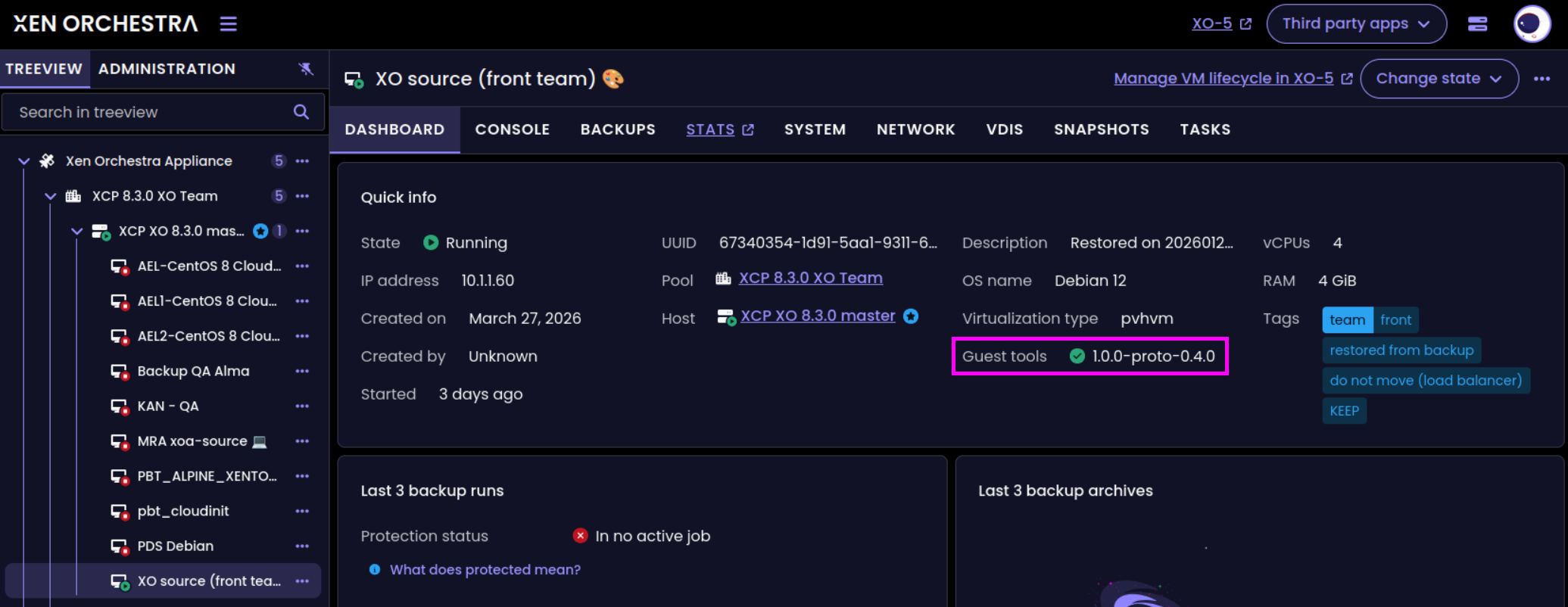This screenshot has height=607, width=1568.
Task: Open the System tab
Action: point(815,129)
